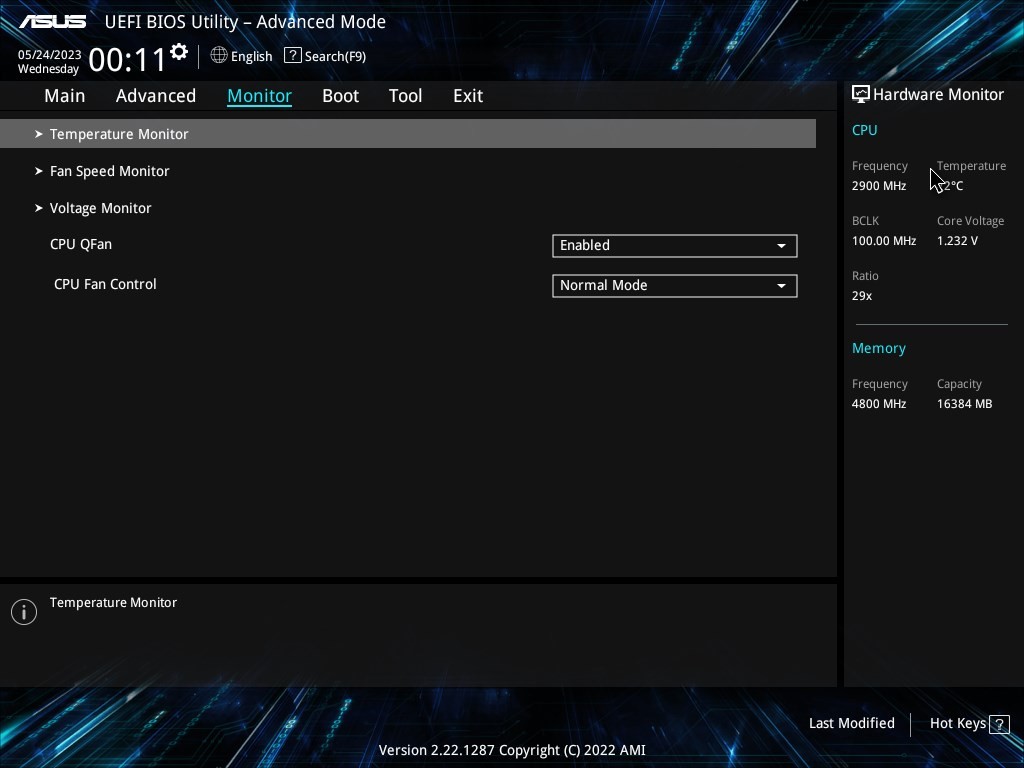Viewport: 1024px width, 768px height.
Task: Switch to the Main tab
Action: (x=64, y=96)
